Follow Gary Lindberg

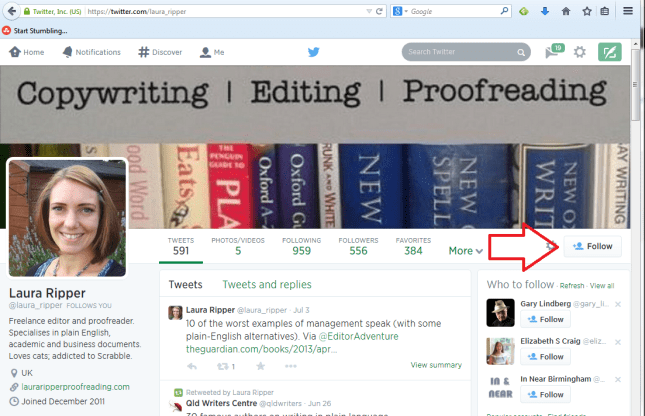[x=545, y=319]
